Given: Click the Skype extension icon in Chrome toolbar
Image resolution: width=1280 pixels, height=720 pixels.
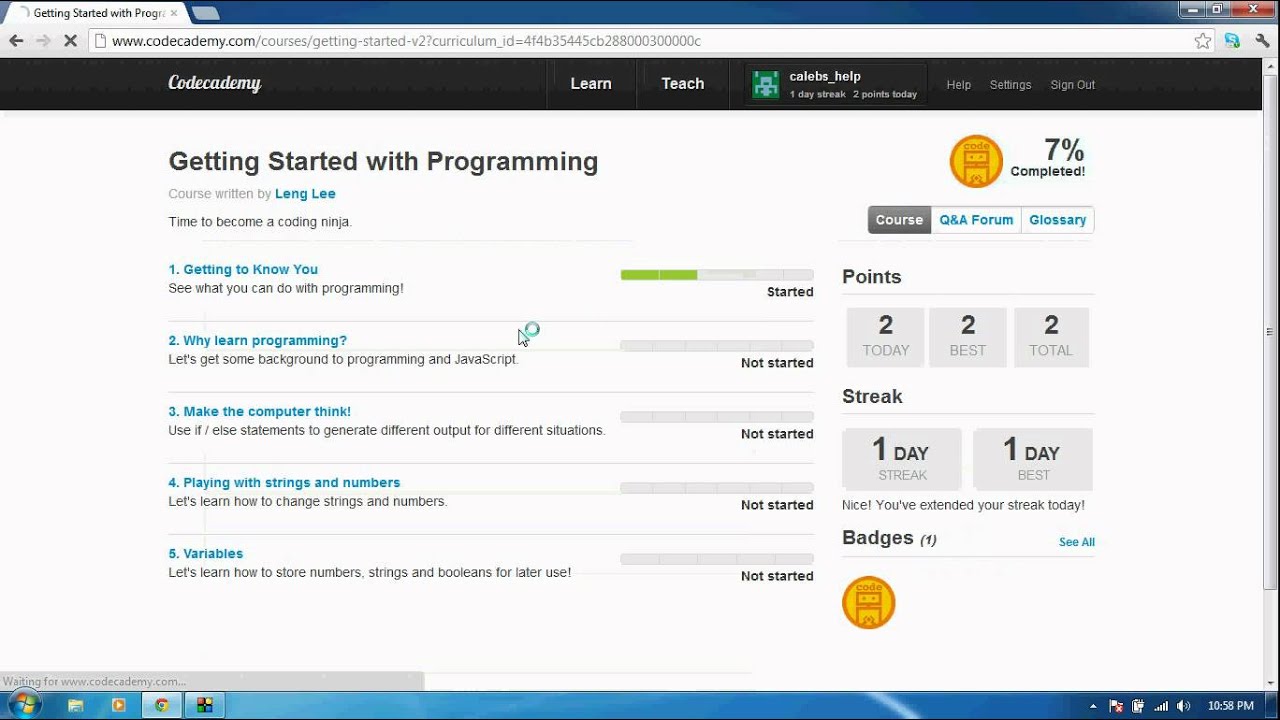Looking at the screenshot, I should pos(1232,41).
